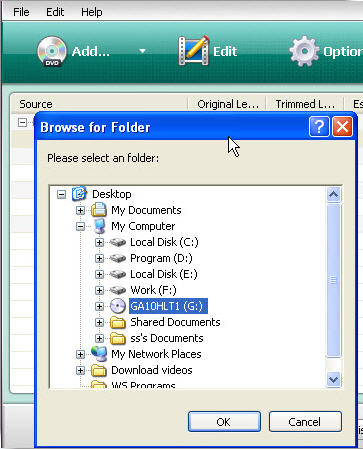Select ss's Documents label
Screen dimensions: 363x449
167,338
